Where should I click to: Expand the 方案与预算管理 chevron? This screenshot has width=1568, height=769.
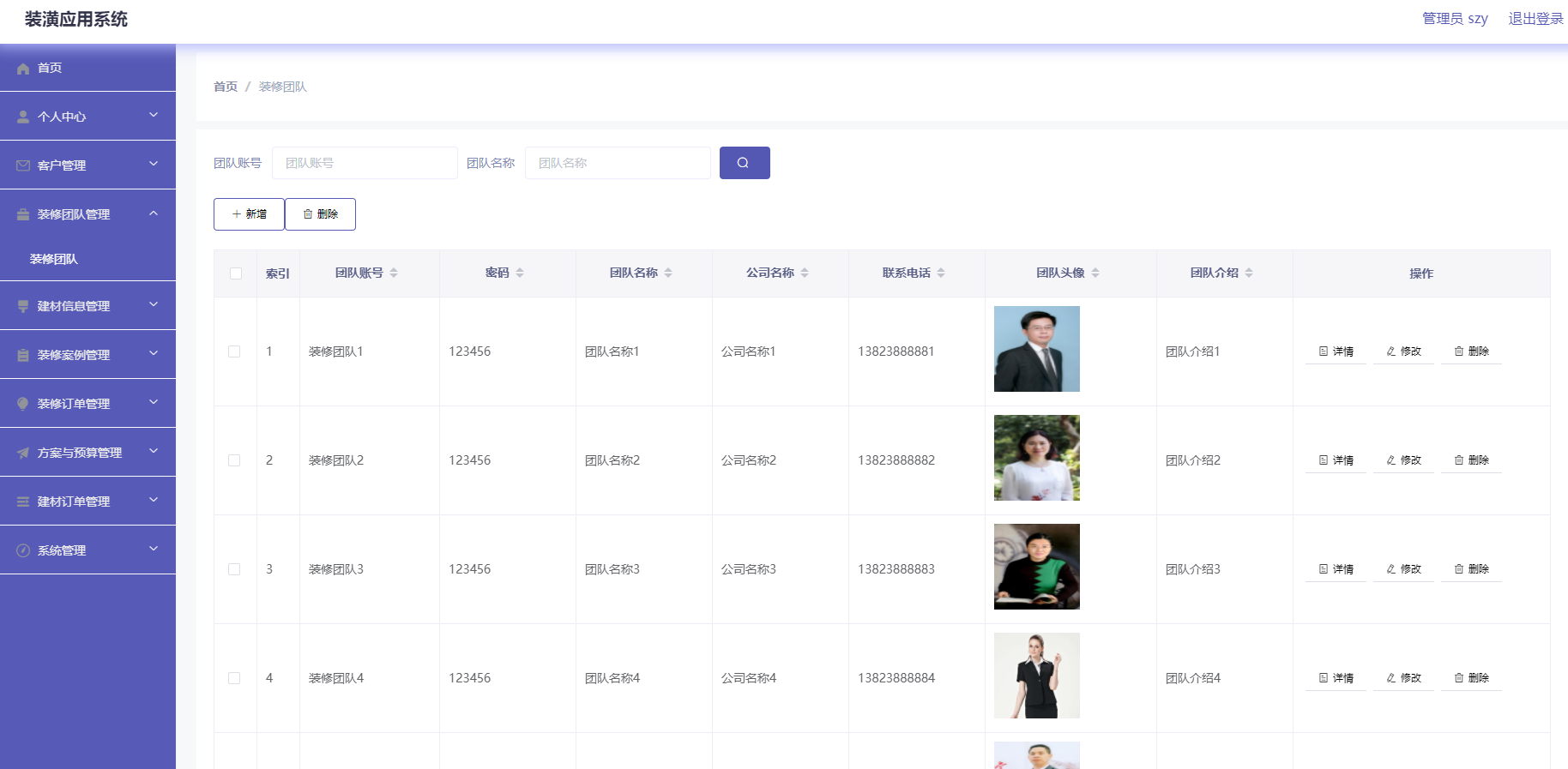pyautogui.click(x=154, y=451)
